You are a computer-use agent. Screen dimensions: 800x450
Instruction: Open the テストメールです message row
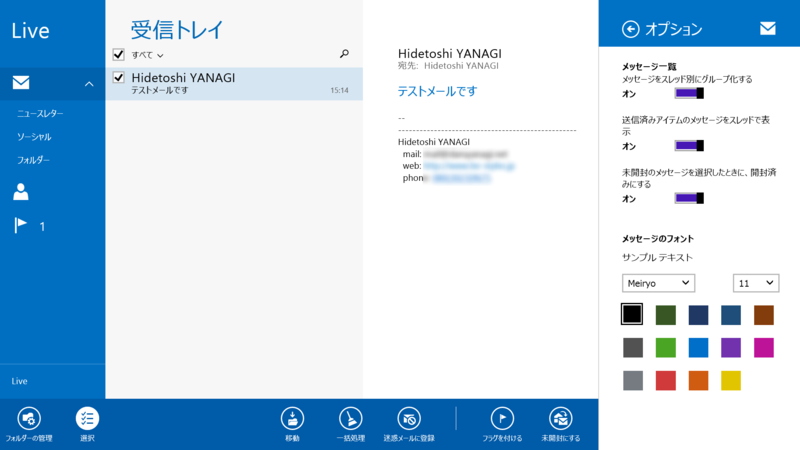tap(234, 84)
